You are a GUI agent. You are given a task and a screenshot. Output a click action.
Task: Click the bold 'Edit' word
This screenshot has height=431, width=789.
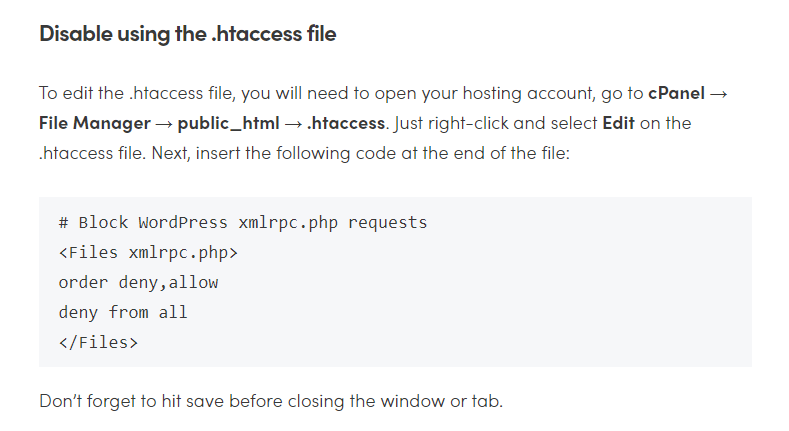[618, 124]
